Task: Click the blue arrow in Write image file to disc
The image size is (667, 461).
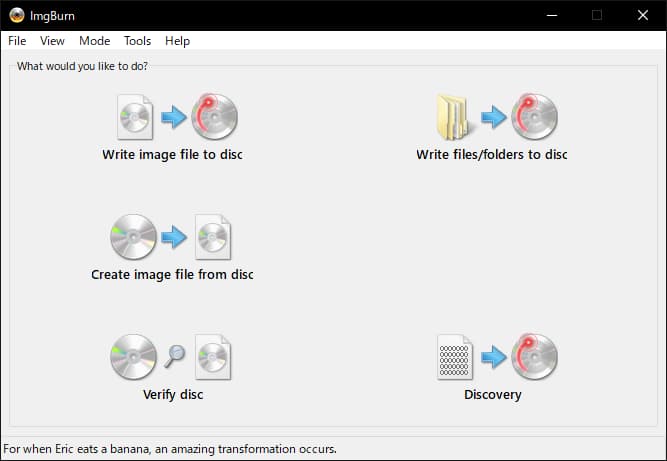Action: [174, 117]
